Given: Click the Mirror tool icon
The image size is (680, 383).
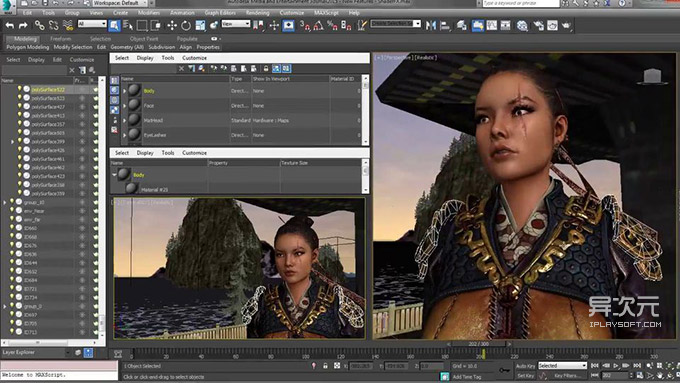Looking at the screenshot, I should point(431,26).
